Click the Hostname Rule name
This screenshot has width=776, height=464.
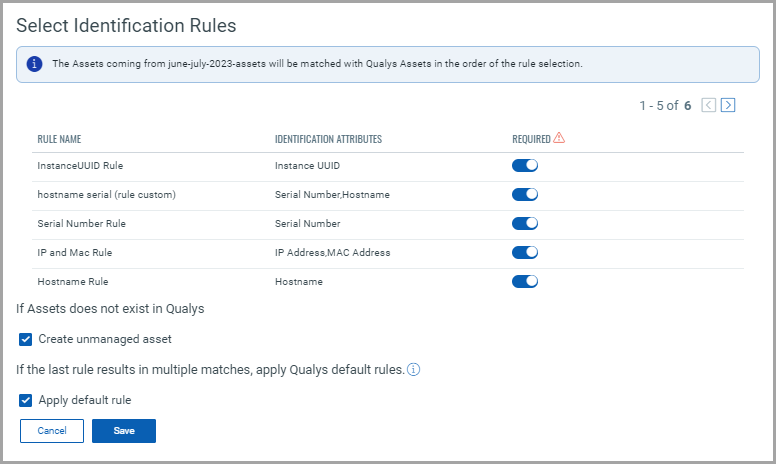pos(73,282)
